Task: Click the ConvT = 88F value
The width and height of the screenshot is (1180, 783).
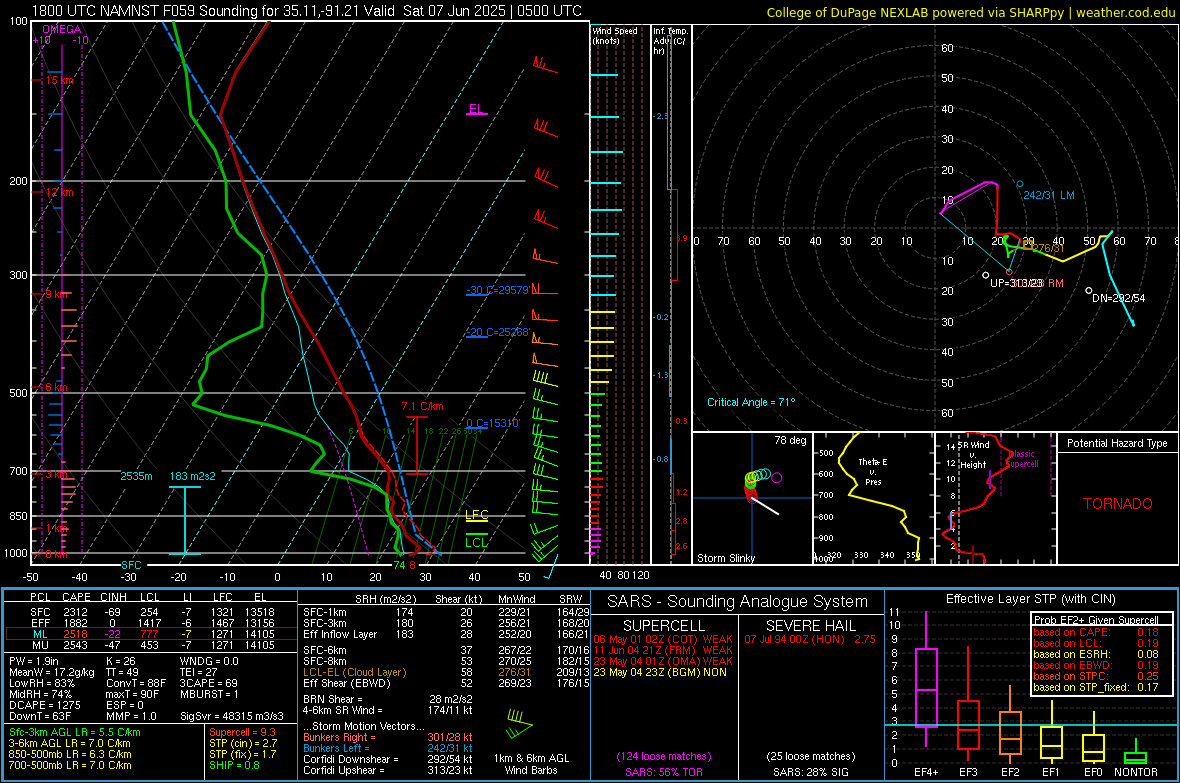Action: 136,684
